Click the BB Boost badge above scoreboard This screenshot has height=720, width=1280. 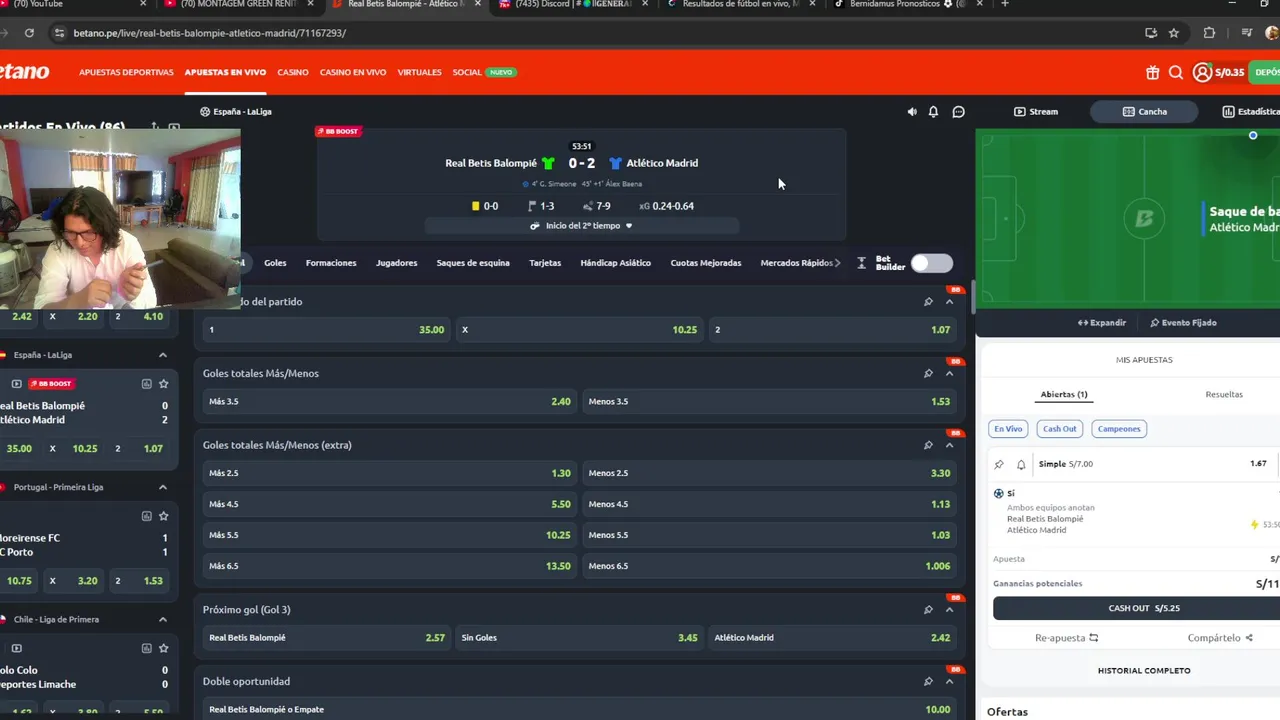[x=338, y=131]
